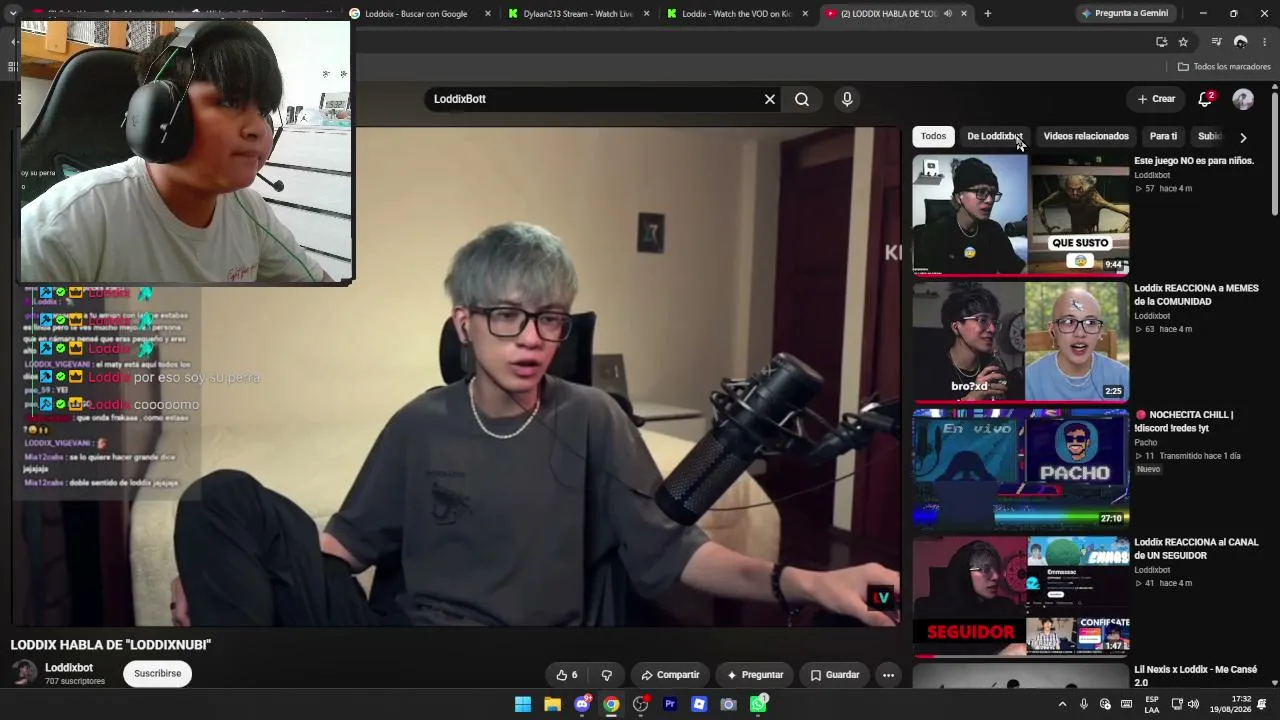Close the Dylaan213 Stream tab
Screen dimensions: 1280x720
[x=647, y=14]
